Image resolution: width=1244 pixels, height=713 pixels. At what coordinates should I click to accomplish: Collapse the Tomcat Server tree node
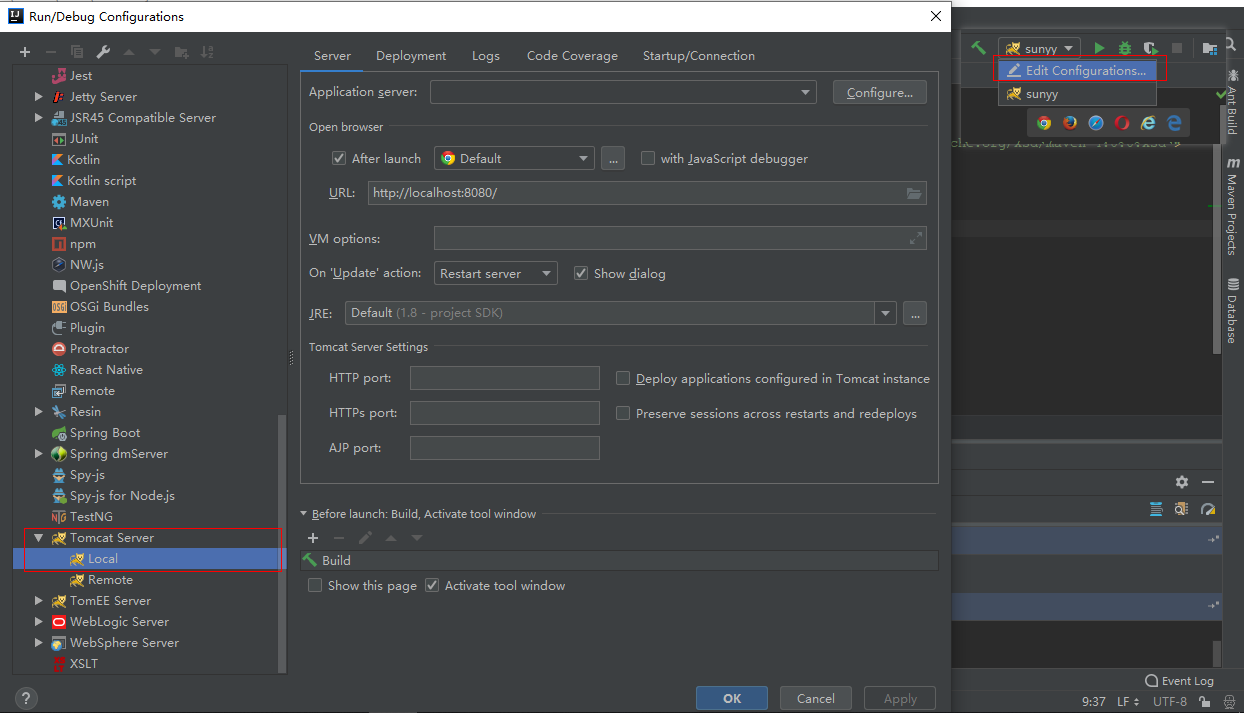pos(39,538)
